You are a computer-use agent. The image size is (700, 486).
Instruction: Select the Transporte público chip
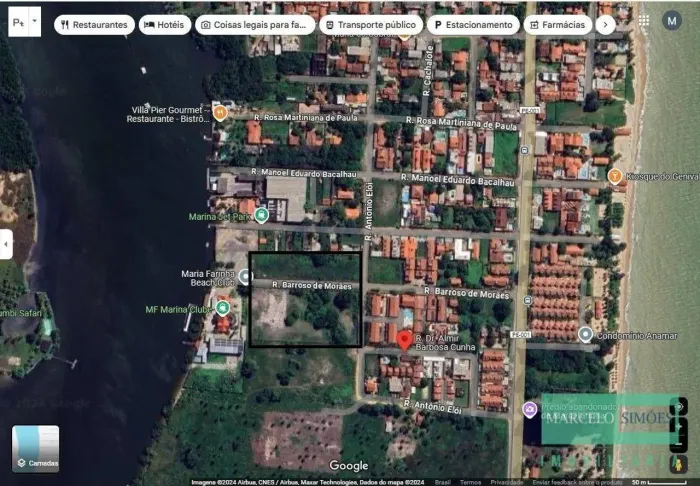click(x=371, y=25)
